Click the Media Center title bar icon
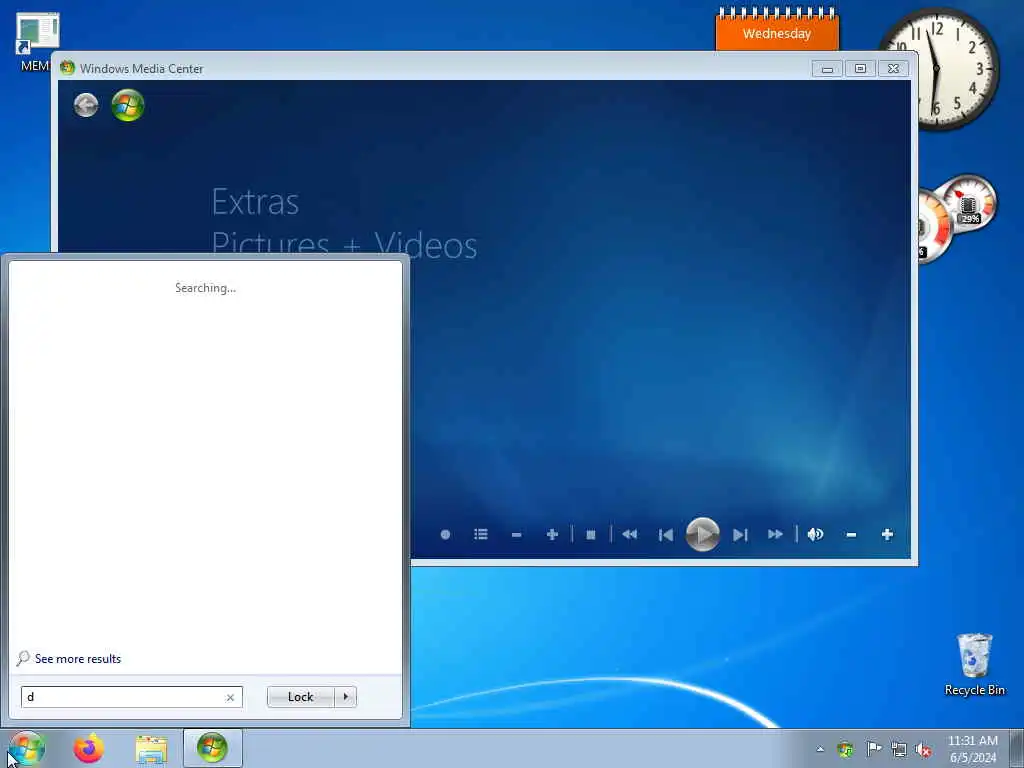The height and width of the screenshot is (768, 1024). pyautogui.click(x=67, y=68)
